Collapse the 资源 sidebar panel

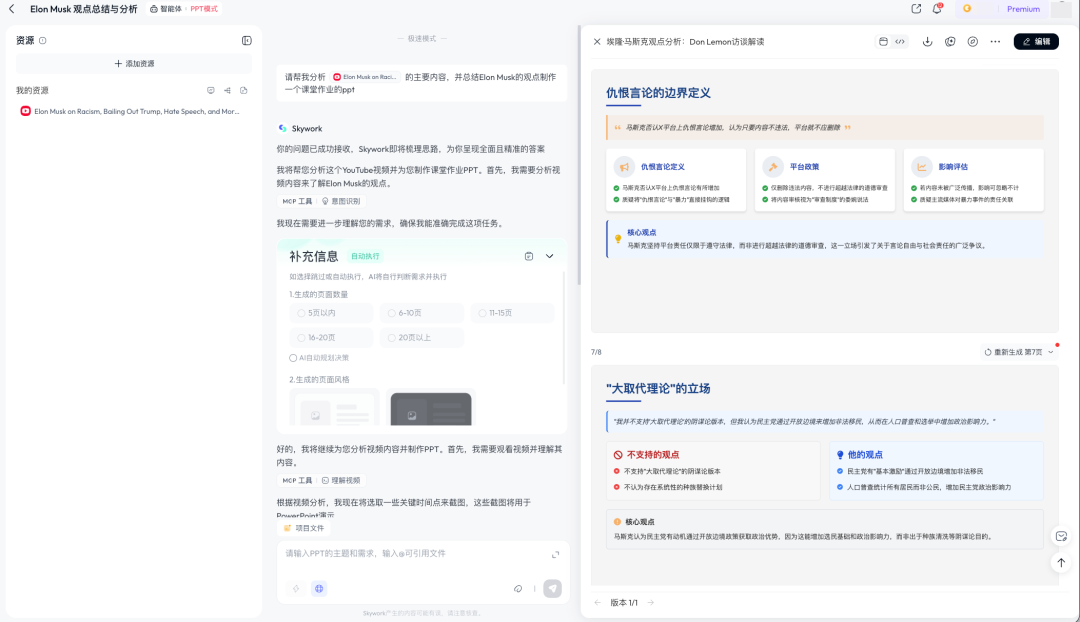246,41
